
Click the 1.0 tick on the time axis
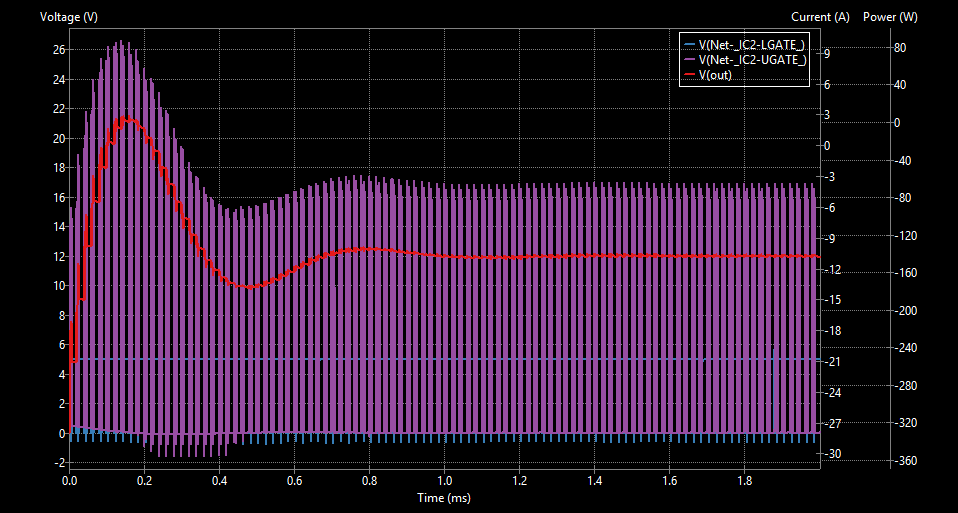click(x=444, y=481)
